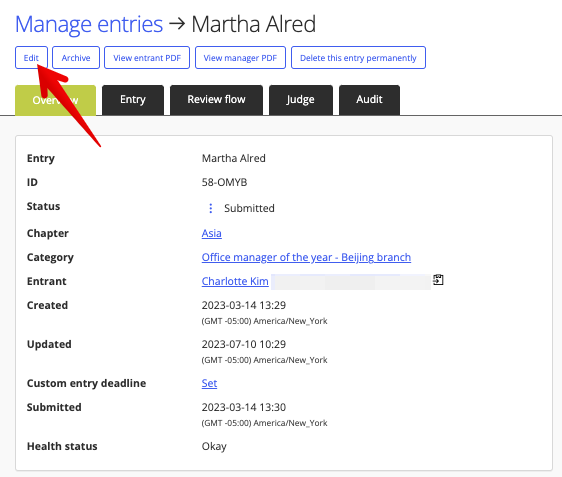Image resolution: width=562 pixels, height=477 pixels.
Task: Open the Asia chapter link
Action: click(211, 233)
